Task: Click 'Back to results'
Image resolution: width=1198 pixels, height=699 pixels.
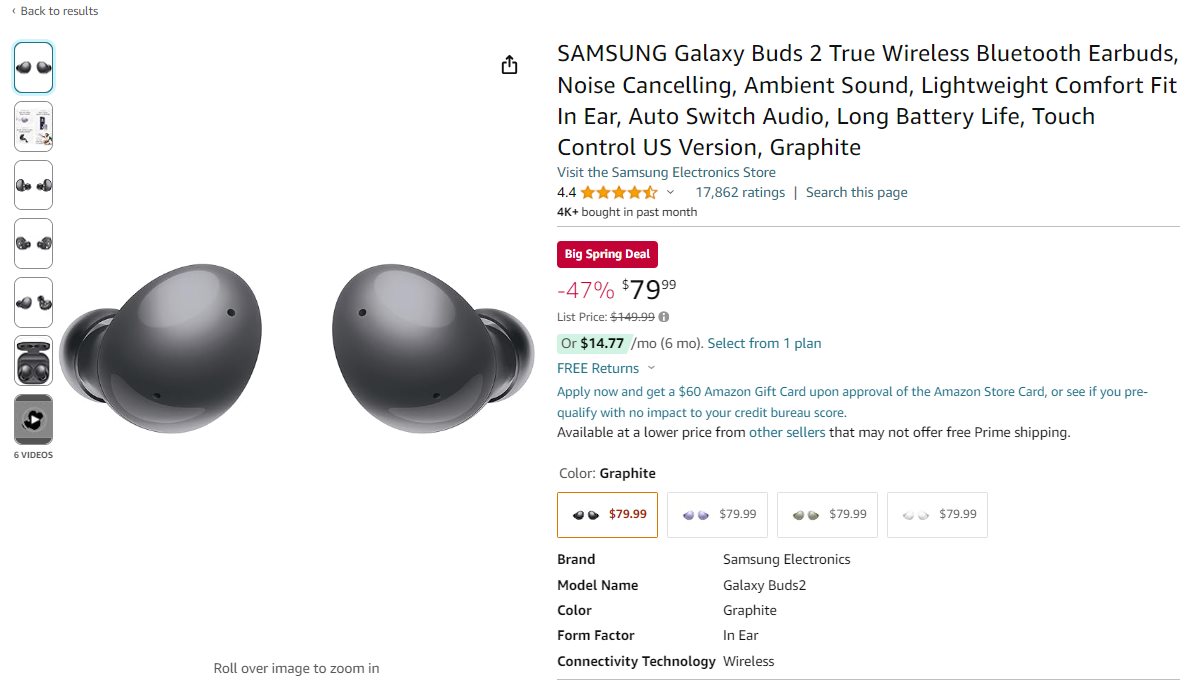Action: [x=56, y=11]
